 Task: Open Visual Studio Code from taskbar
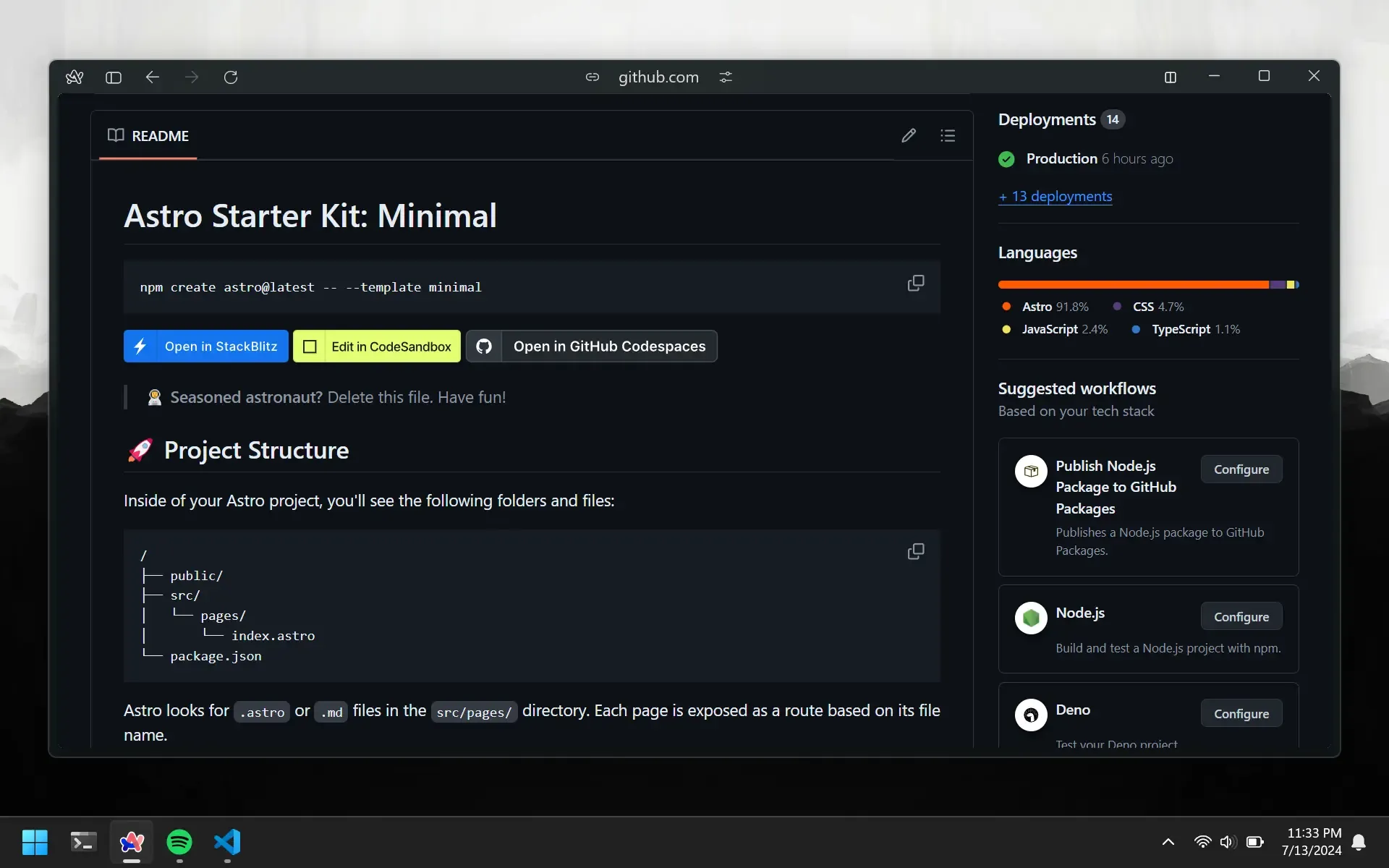click(x=227, y=842)
